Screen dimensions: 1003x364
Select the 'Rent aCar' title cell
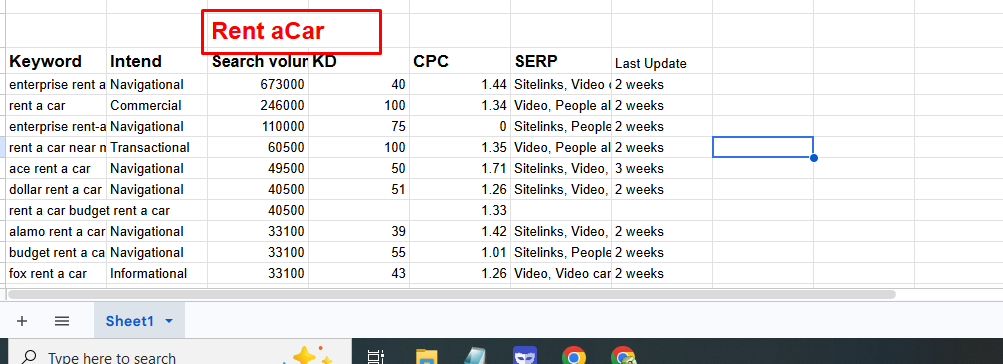(x=258, y=31)
